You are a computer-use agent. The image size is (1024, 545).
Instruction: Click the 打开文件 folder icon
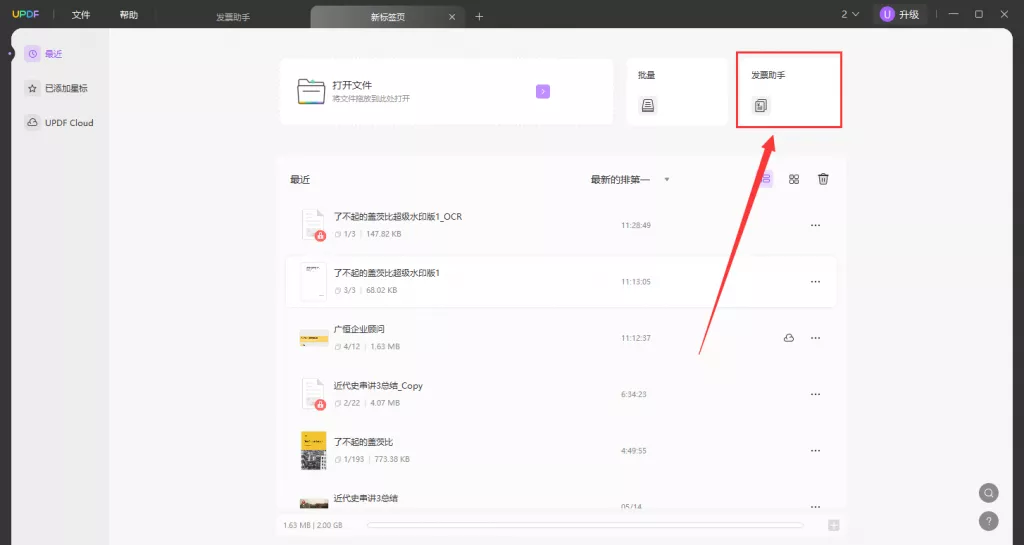pyautogui.click(x=311, y=91)
